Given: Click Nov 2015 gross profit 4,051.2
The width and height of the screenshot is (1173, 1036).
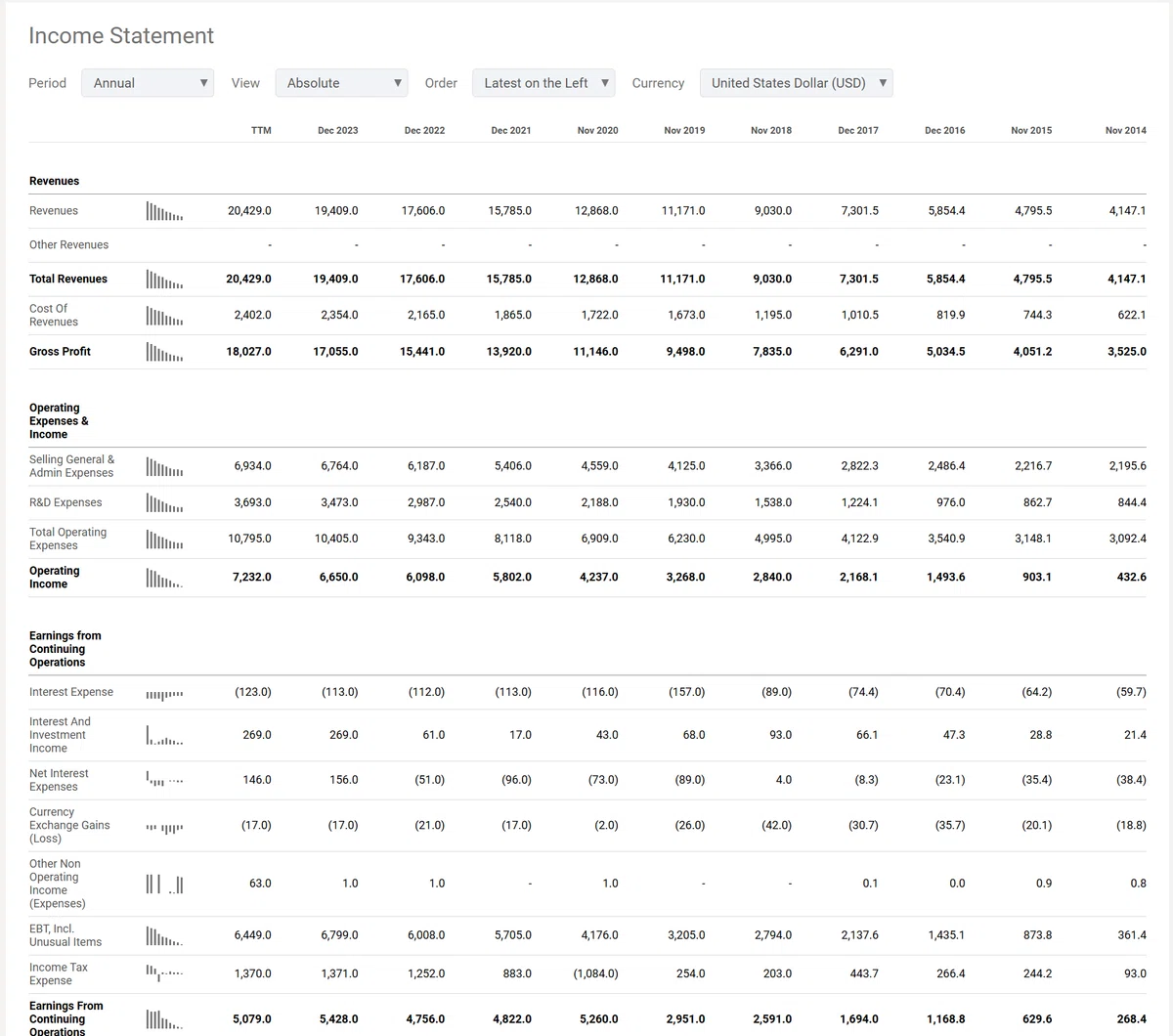Looking at the screenshot, I should pyautogui.click(x=1032, y=352).
